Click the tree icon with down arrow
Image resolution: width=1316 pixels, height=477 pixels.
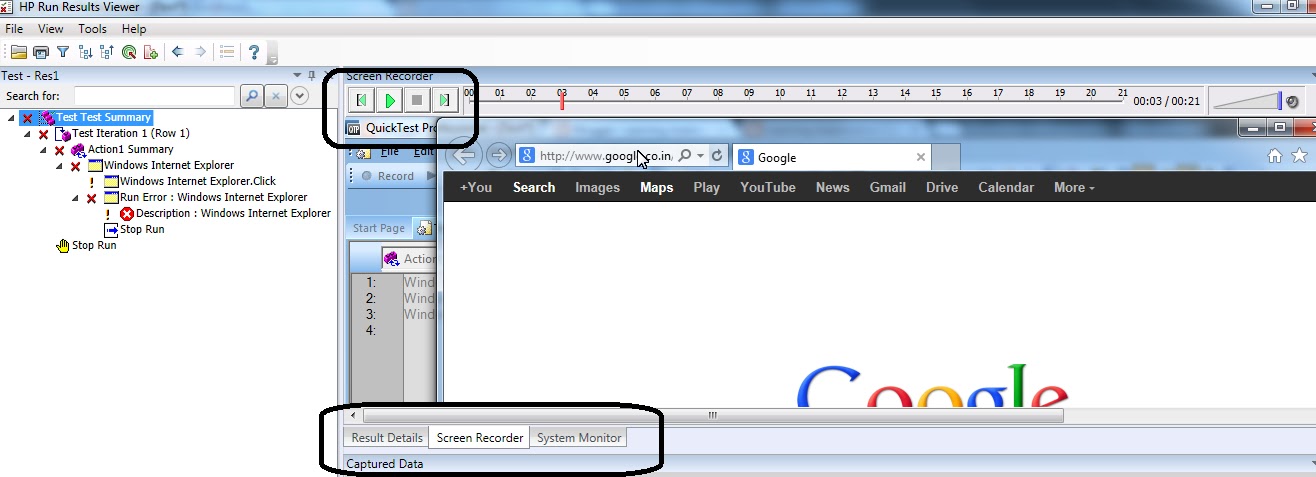(x=84, y=52)
